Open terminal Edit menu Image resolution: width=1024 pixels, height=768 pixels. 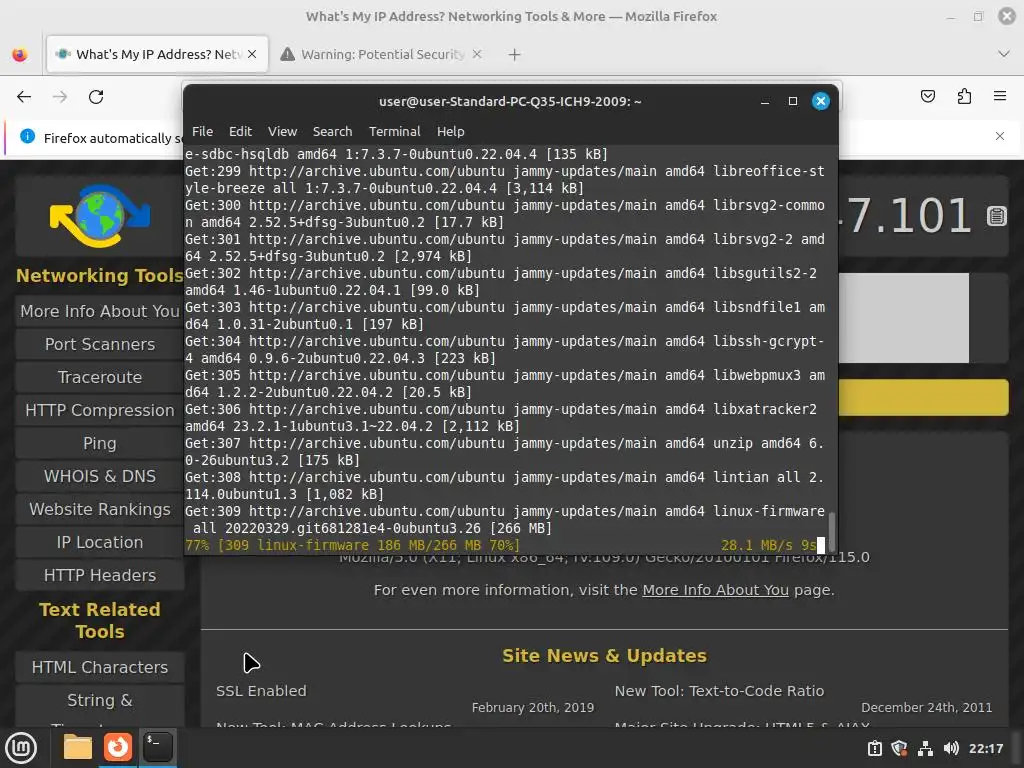pos(240,131)
